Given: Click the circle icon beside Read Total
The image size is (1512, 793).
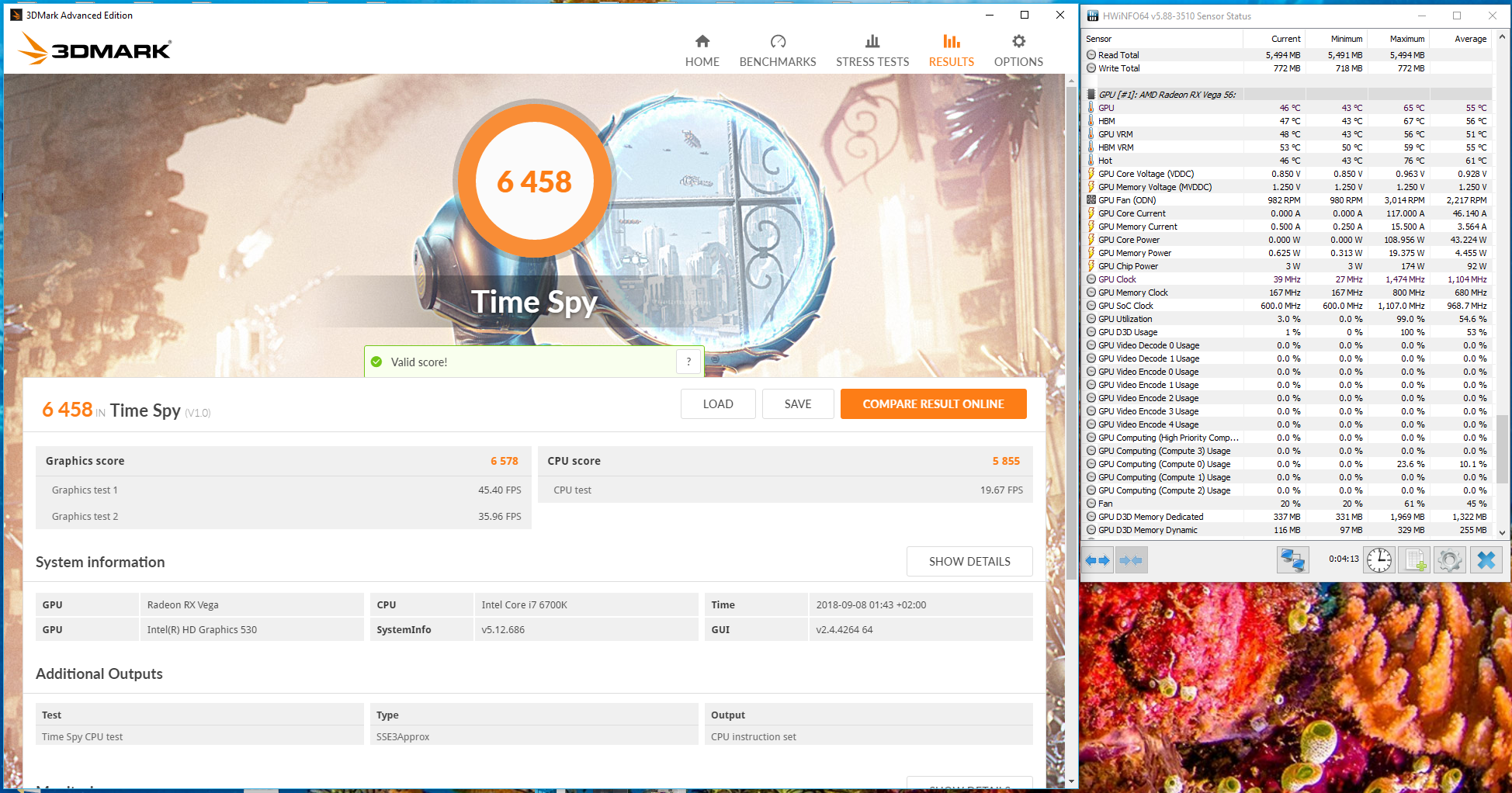Looking at the screenshot, I should tap(1091, 55).
